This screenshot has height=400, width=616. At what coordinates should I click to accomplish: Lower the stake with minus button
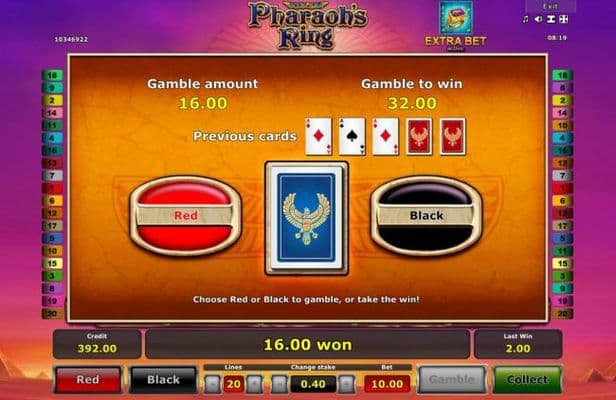(x=280, y=384)
